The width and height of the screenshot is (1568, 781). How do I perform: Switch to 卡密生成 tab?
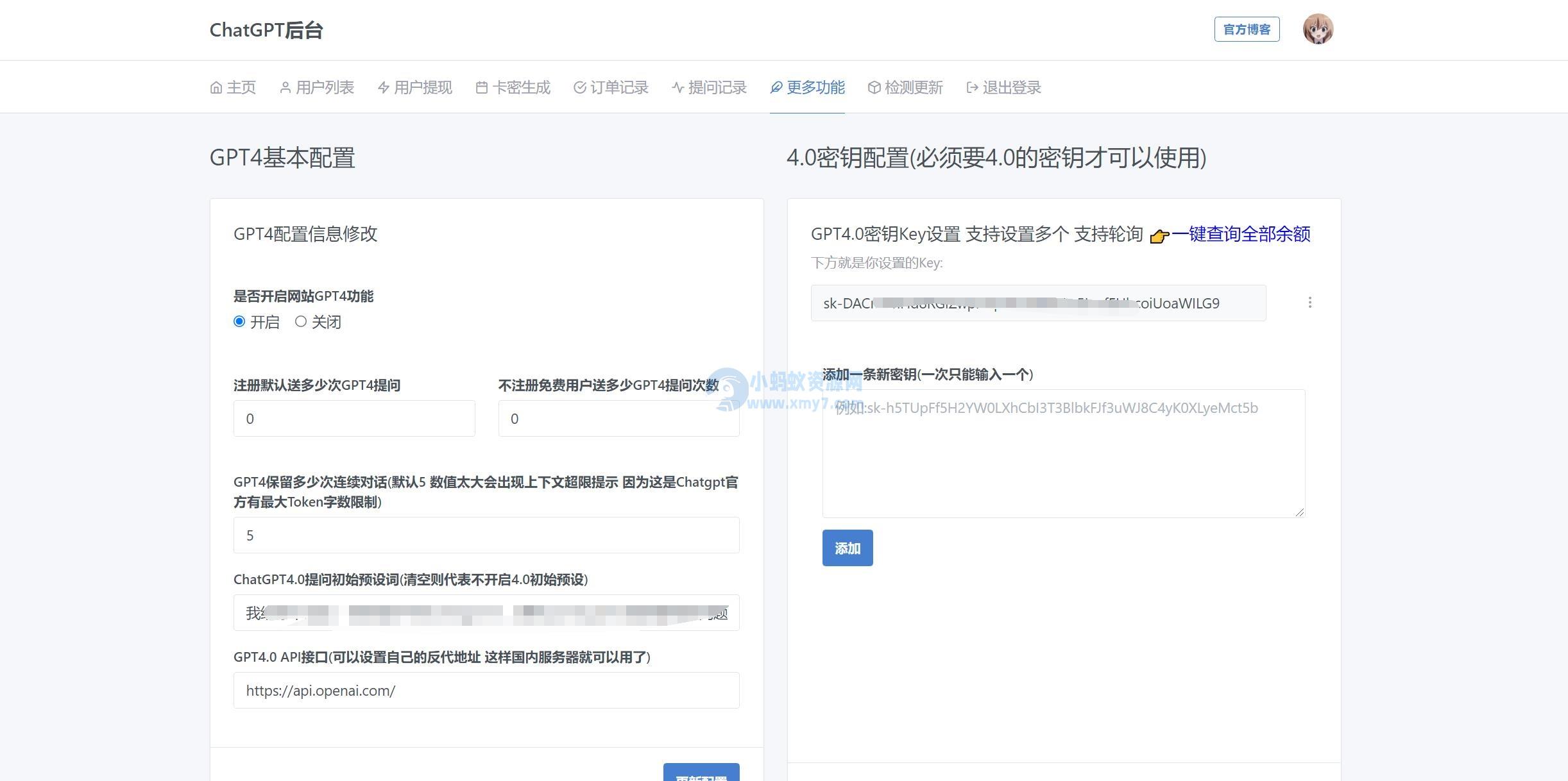click(x=513, y=87)
